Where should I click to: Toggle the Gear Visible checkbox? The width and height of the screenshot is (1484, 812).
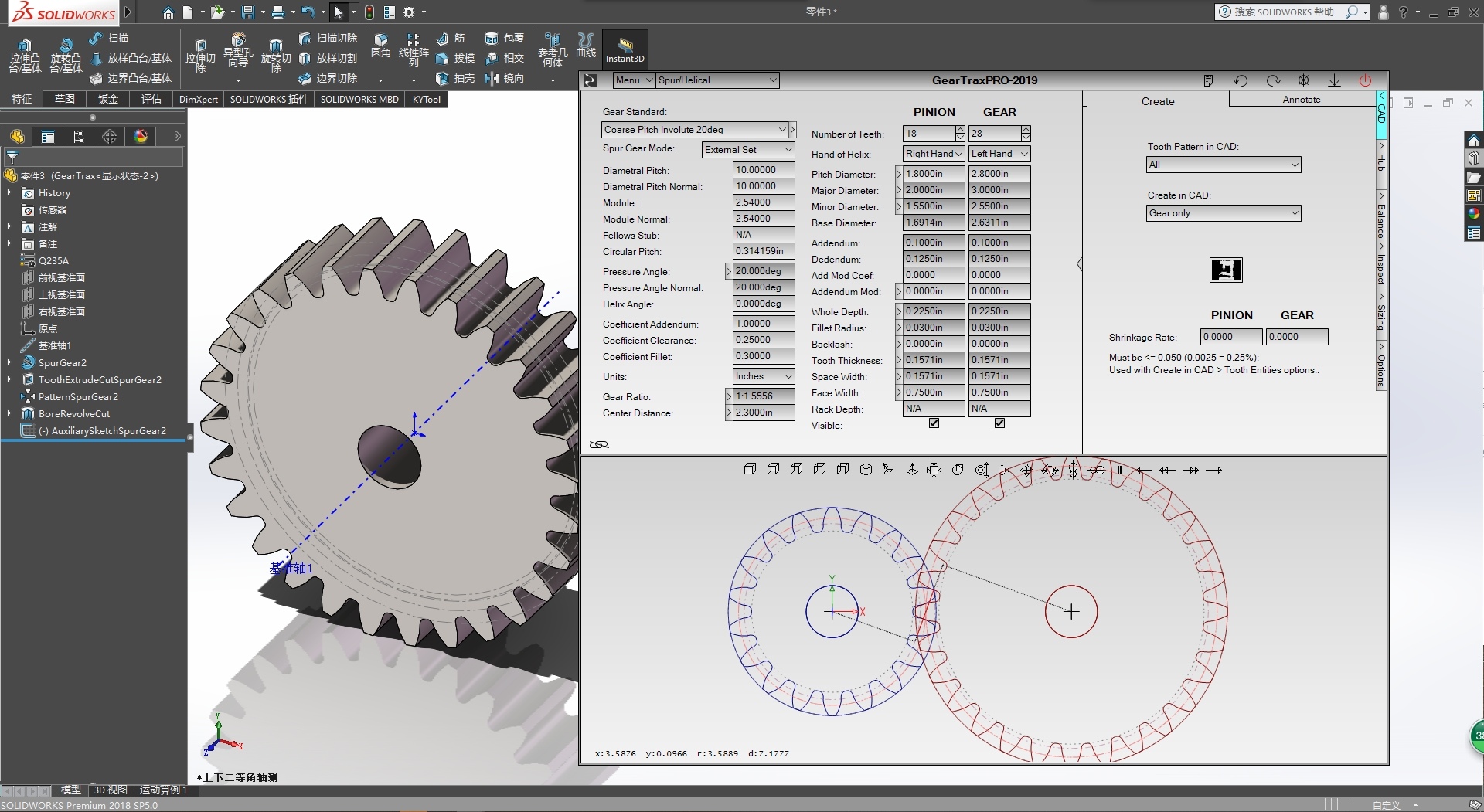(x=999, y=423)
